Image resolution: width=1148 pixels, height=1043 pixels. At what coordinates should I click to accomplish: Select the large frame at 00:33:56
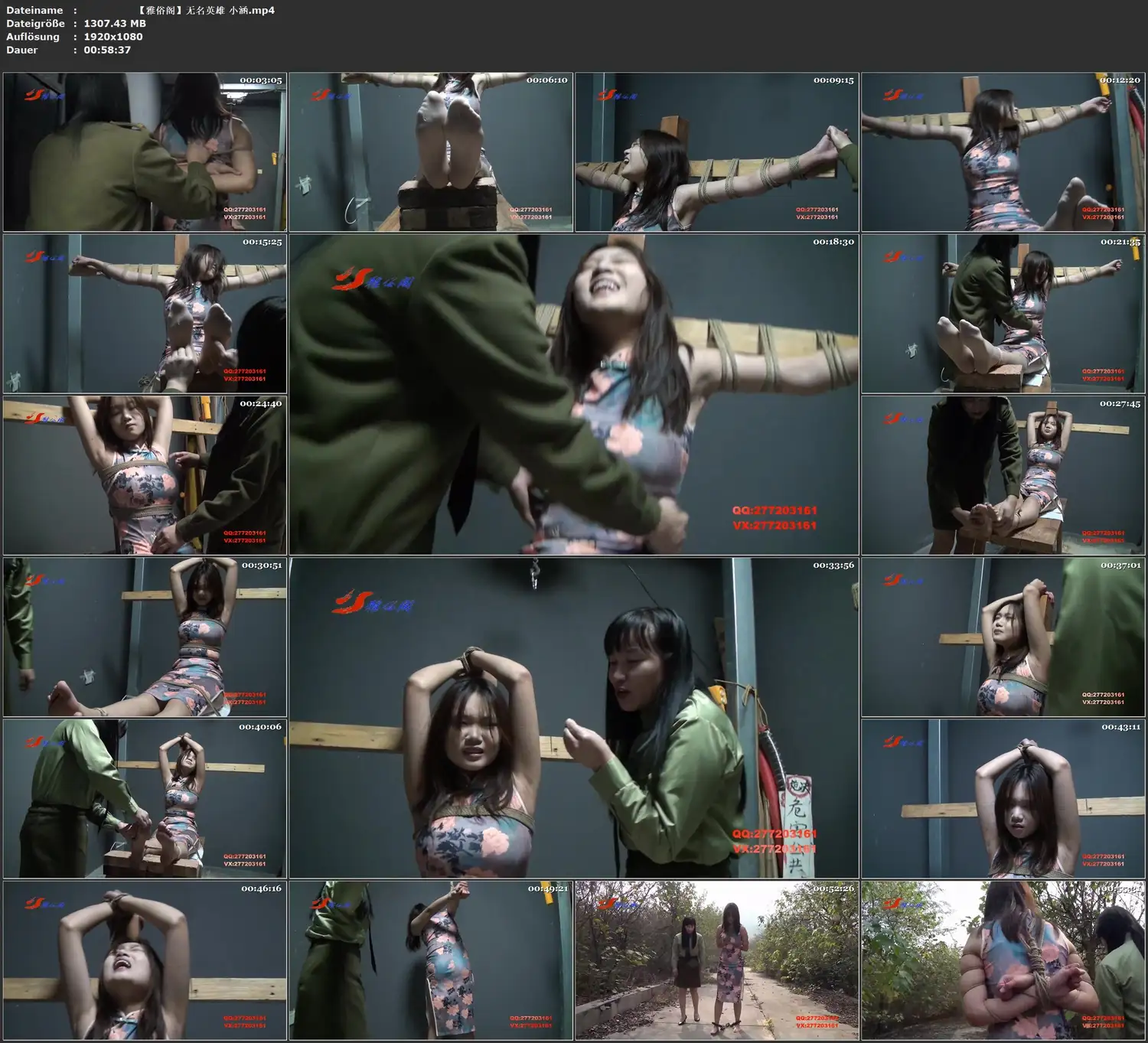coord(574,718)
